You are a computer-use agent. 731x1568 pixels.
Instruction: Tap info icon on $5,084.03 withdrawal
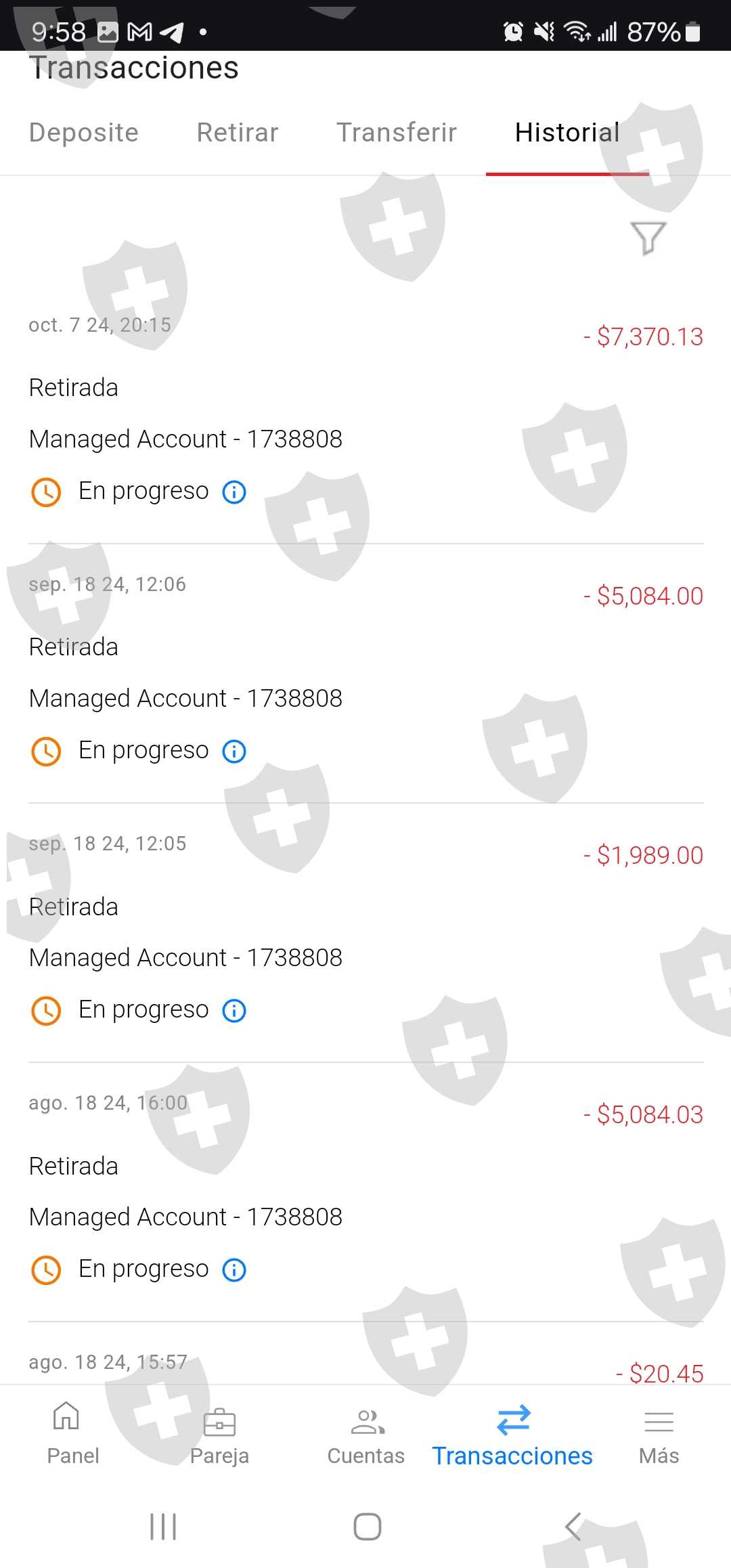coord(234,1270)
